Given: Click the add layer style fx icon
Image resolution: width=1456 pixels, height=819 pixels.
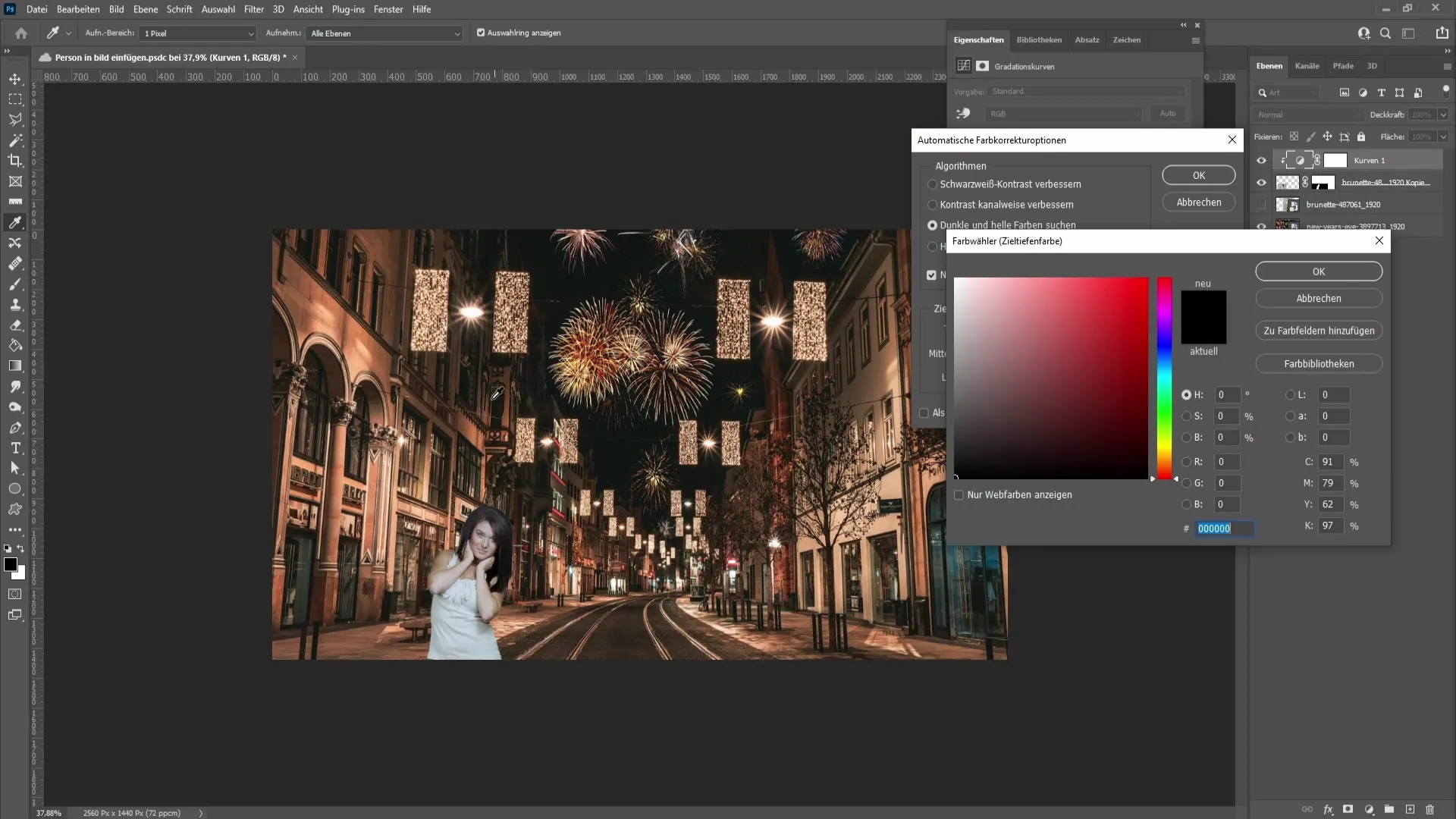Looking at the screenshot, I should tap(1329, 809).
